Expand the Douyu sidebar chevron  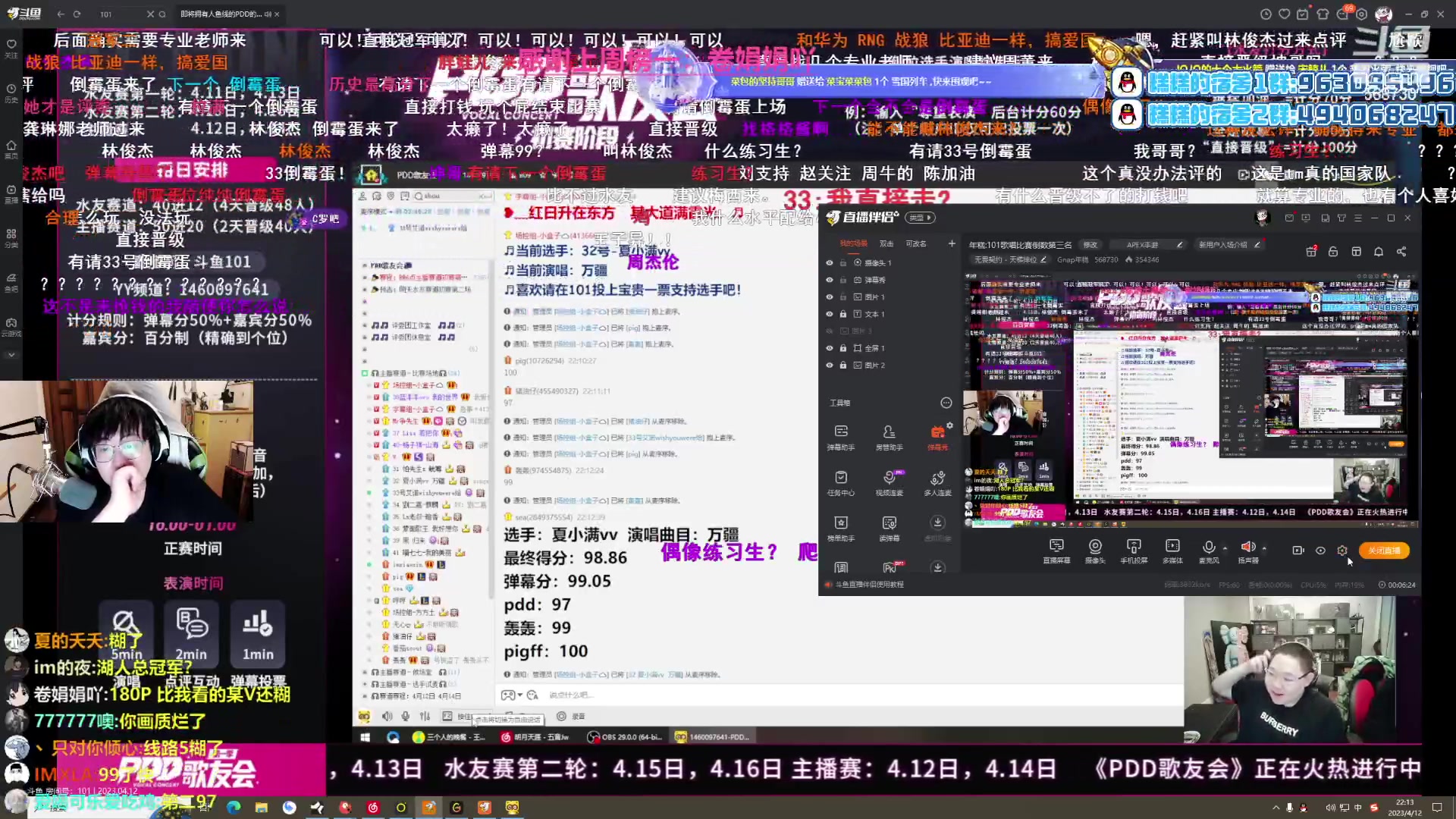[11, 355]
